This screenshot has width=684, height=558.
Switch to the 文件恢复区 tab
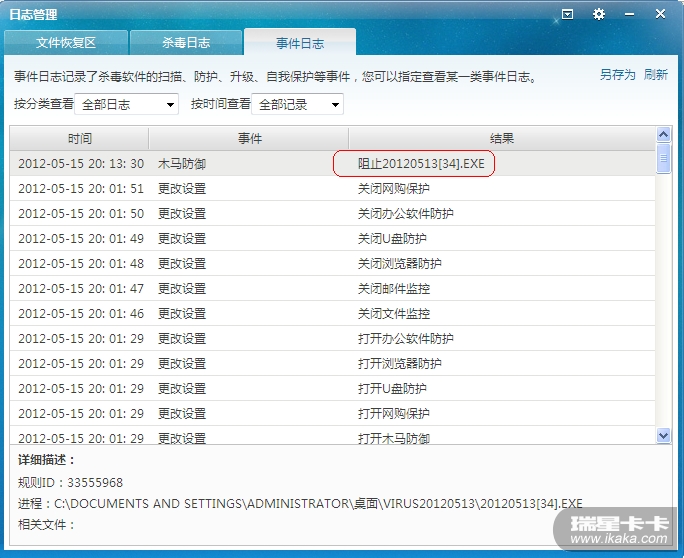[66, 43]
